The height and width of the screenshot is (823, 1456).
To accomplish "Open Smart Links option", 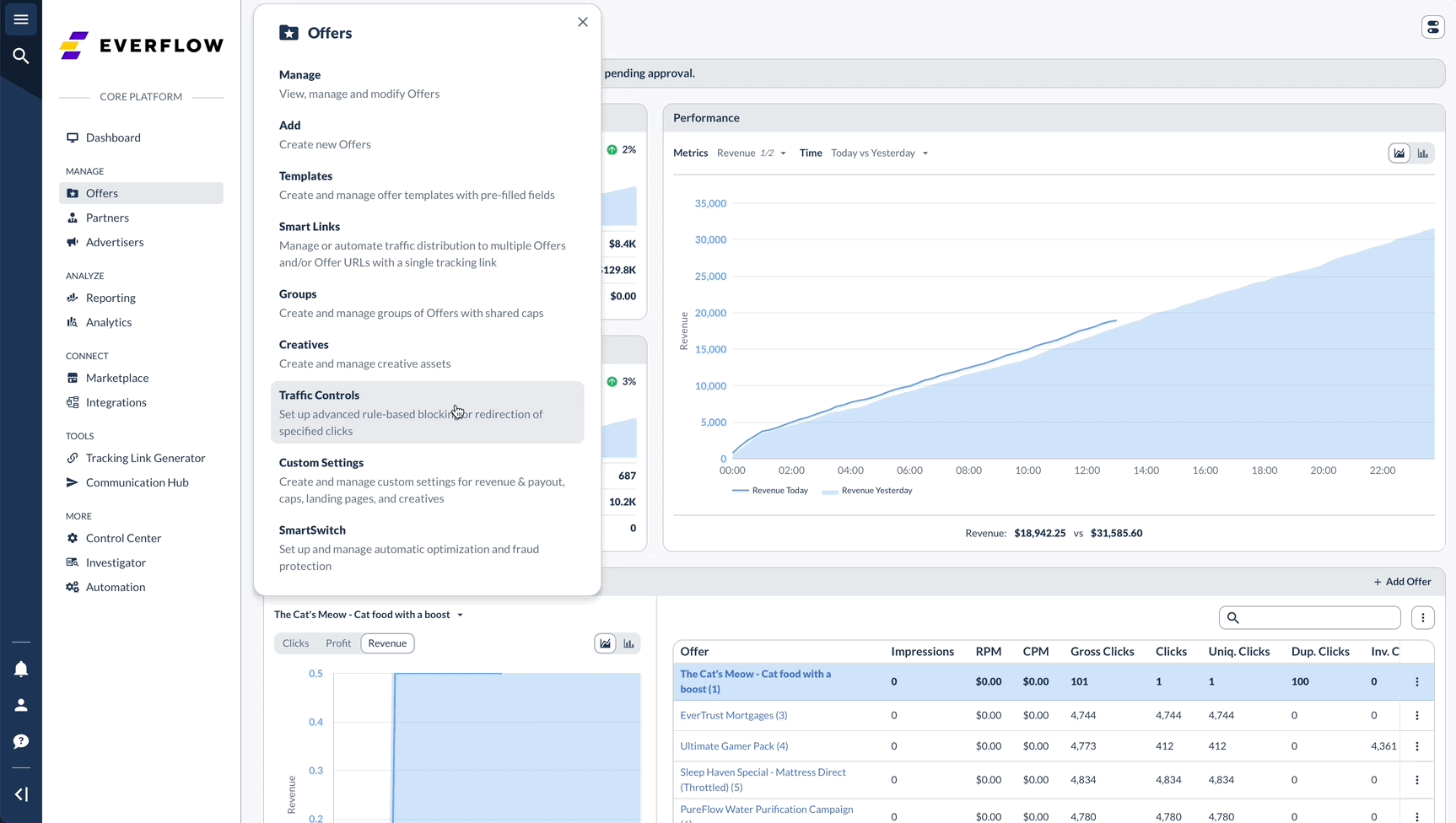I will click(427, 244).
